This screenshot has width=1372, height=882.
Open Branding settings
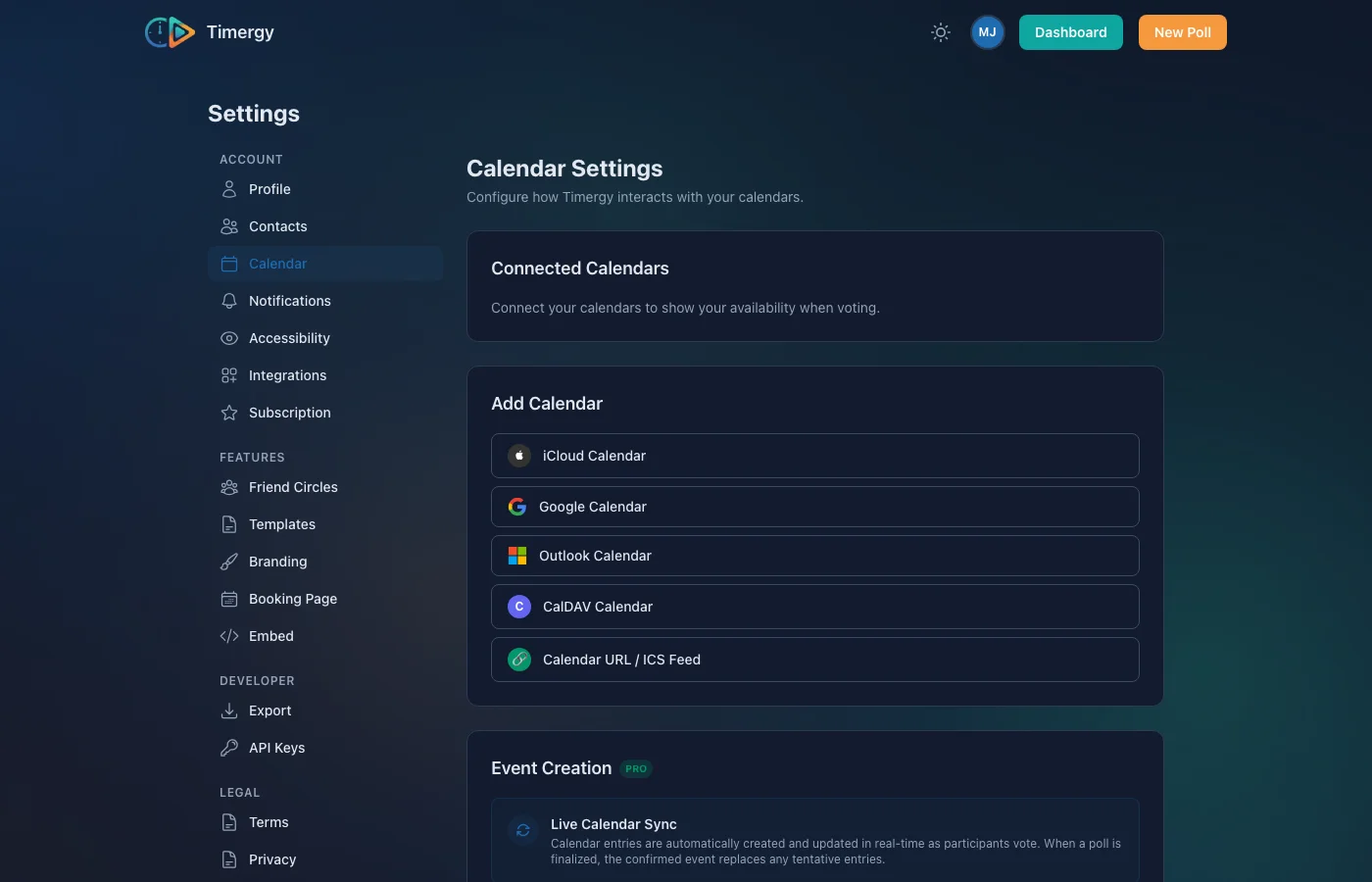pos(325,562)
